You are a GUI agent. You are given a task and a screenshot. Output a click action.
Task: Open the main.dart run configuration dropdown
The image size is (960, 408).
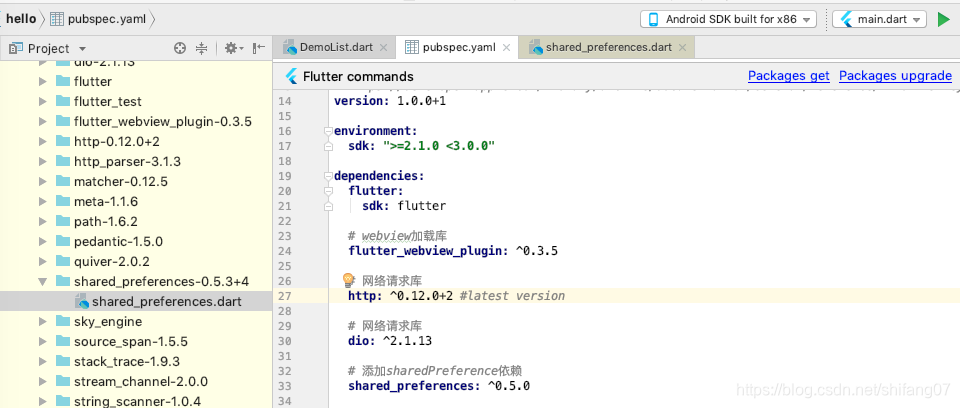(879, 19)
